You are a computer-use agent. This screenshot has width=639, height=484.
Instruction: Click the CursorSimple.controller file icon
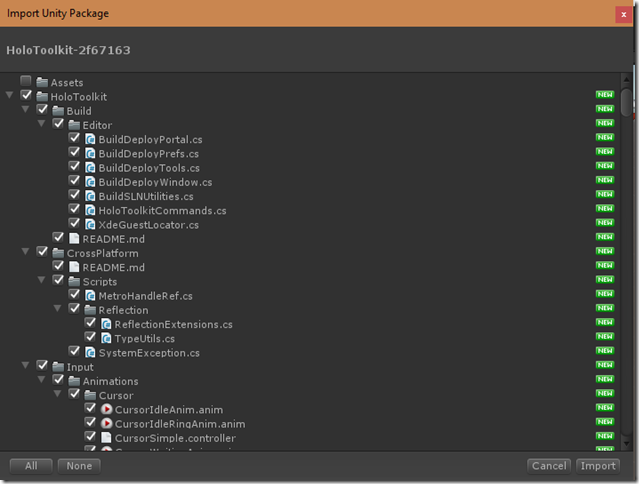[106, 438]
